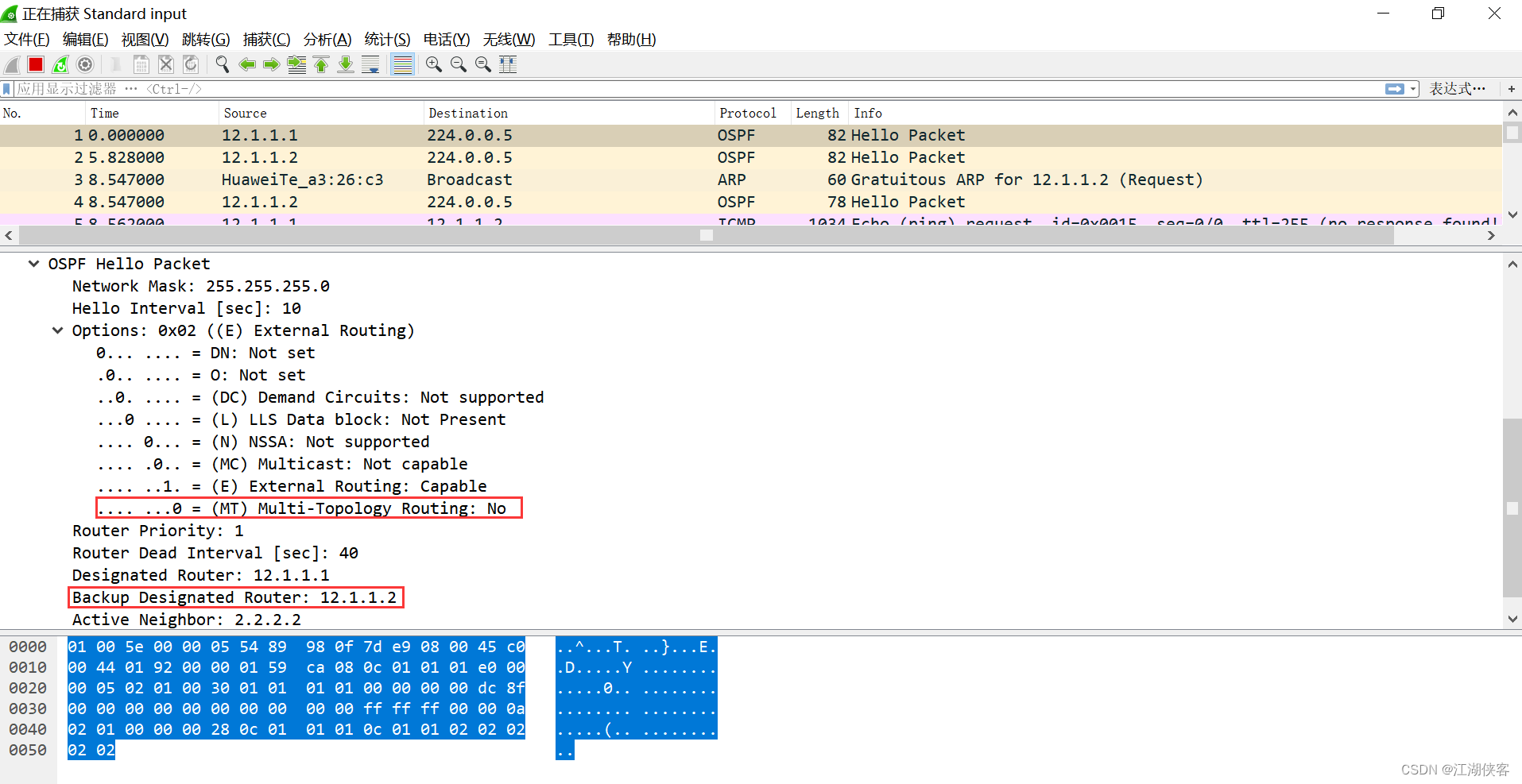The image size is (1522, 784).
Task: Select the (MT) Multi-Topology Routing: No line
Action: pyautogui.click(x=301, y=508)
